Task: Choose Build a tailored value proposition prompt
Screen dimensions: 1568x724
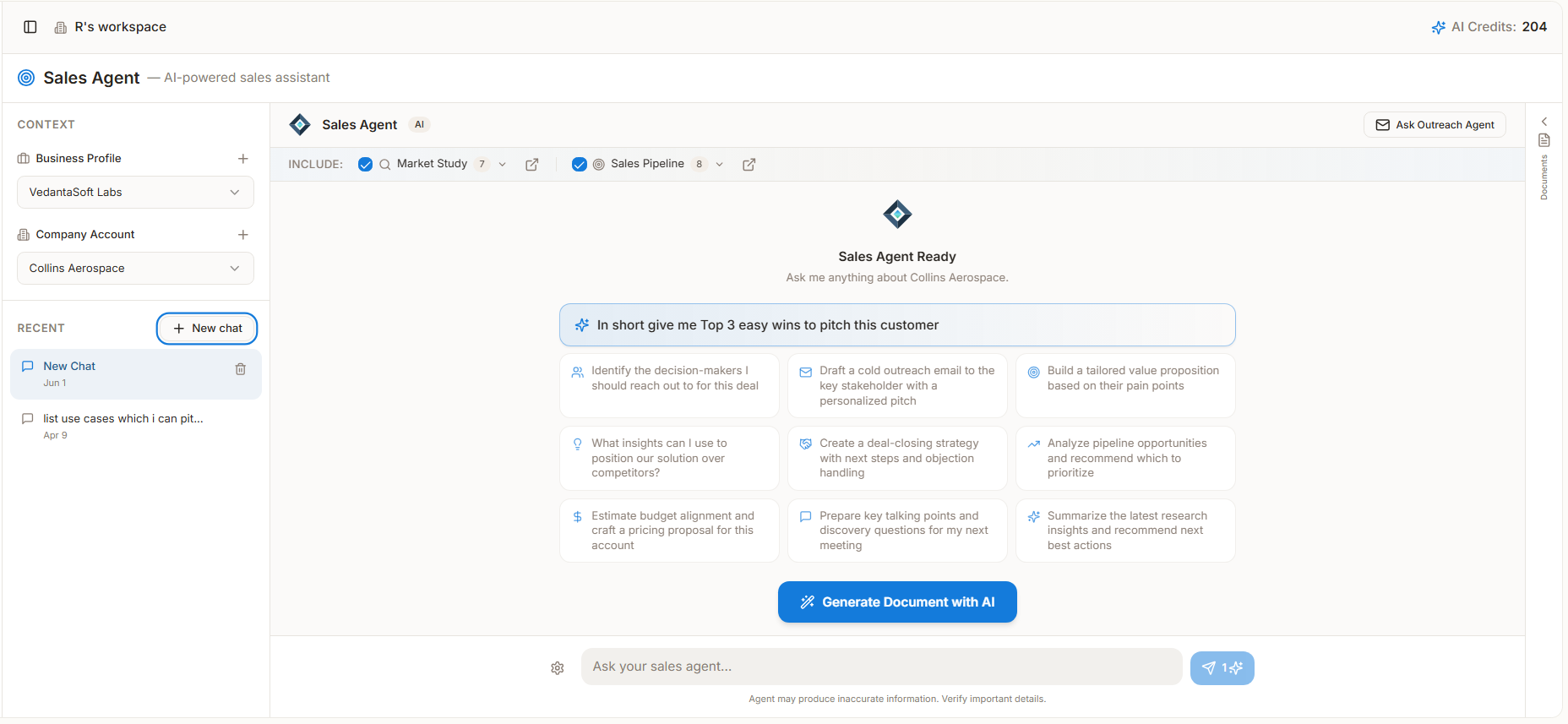Action: click(x=1125, y=386)
